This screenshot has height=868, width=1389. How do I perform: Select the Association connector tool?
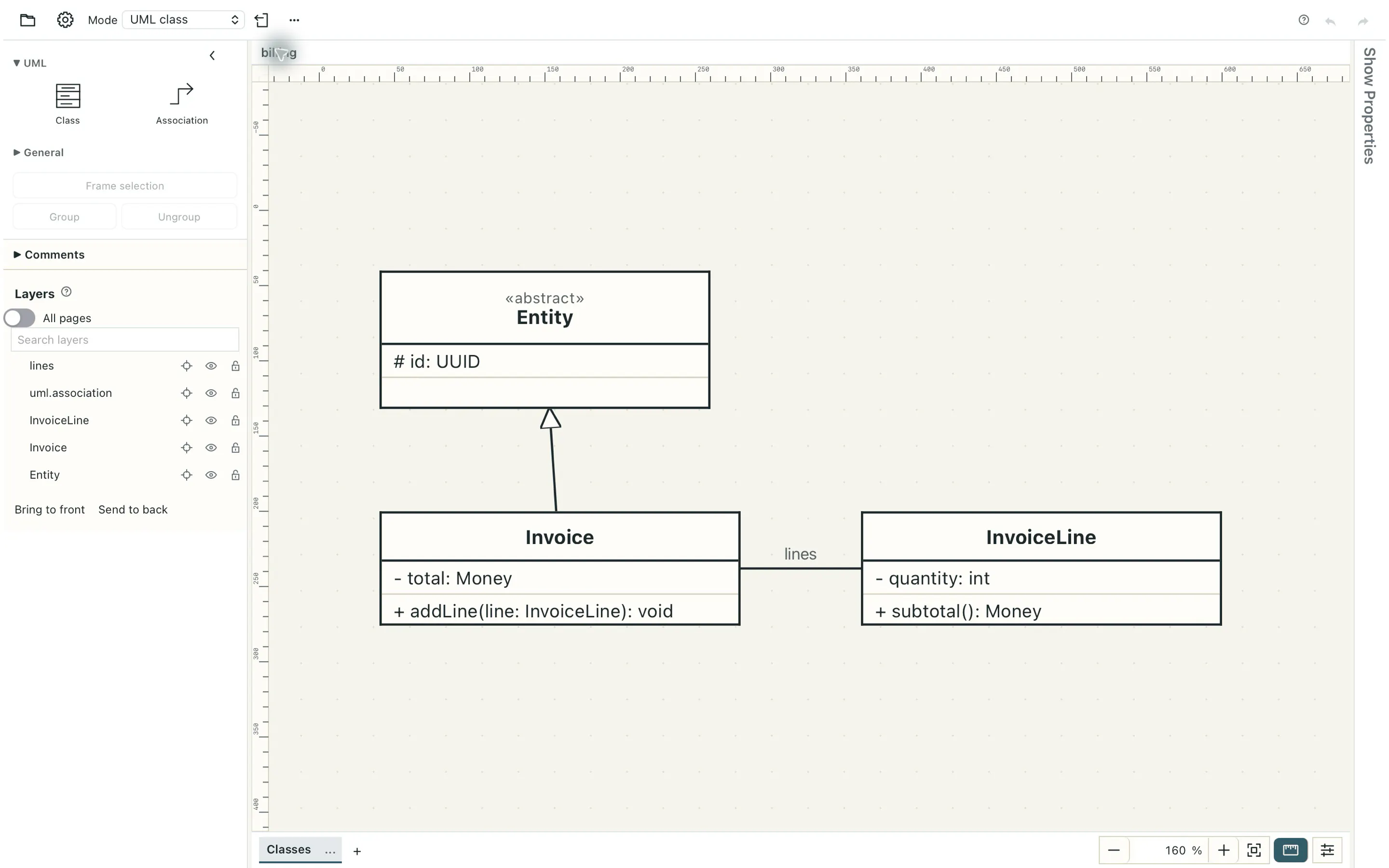(182, 104)
